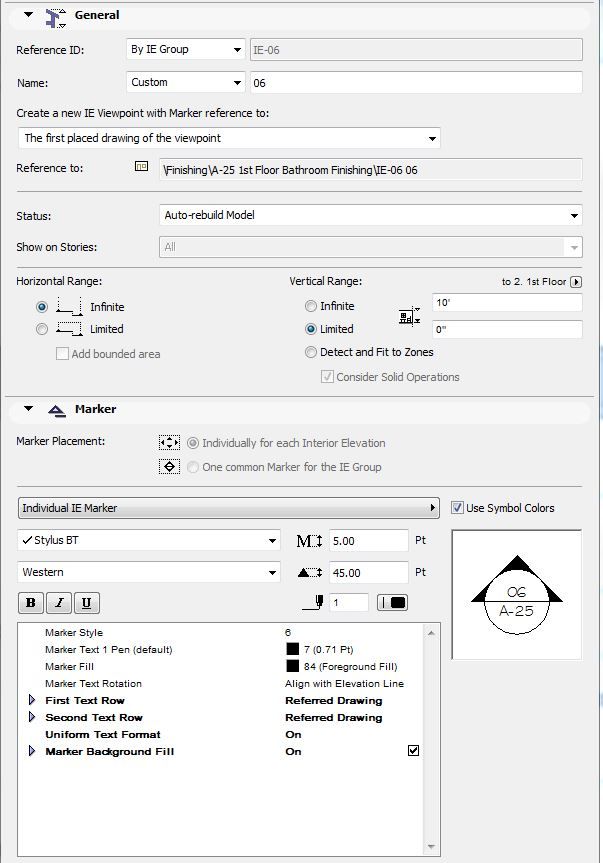The width and height of the screenshot is (603, 863).
Task: Click the vertical range top 10' field
Action: pos(507,303)
